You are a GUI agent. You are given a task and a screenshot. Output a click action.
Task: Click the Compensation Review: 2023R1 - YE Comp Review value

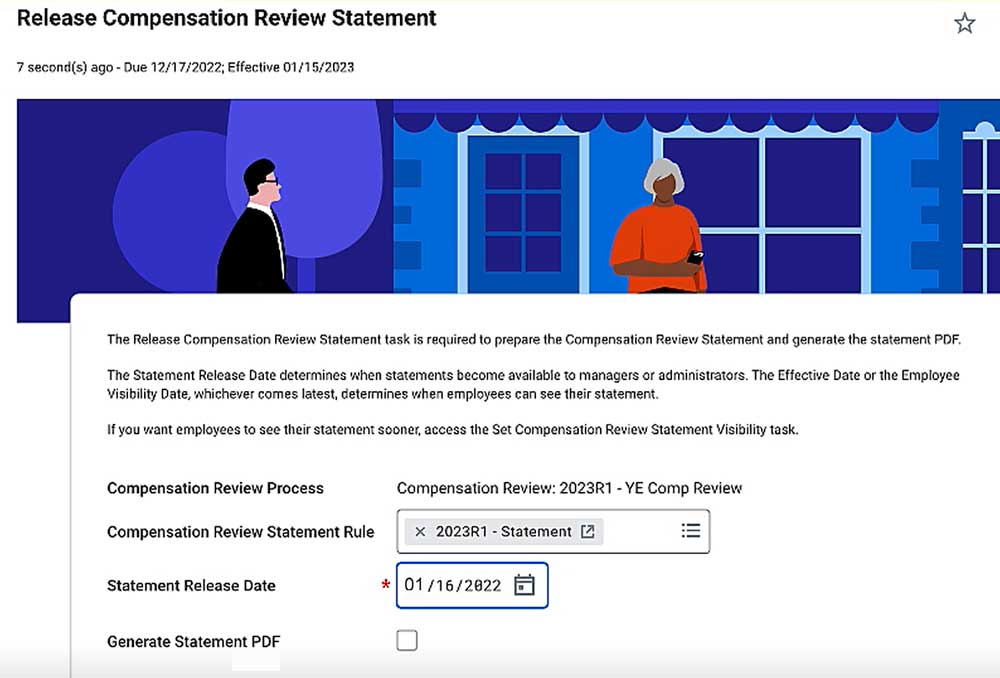pyautogui.click(x=569, y=488)
